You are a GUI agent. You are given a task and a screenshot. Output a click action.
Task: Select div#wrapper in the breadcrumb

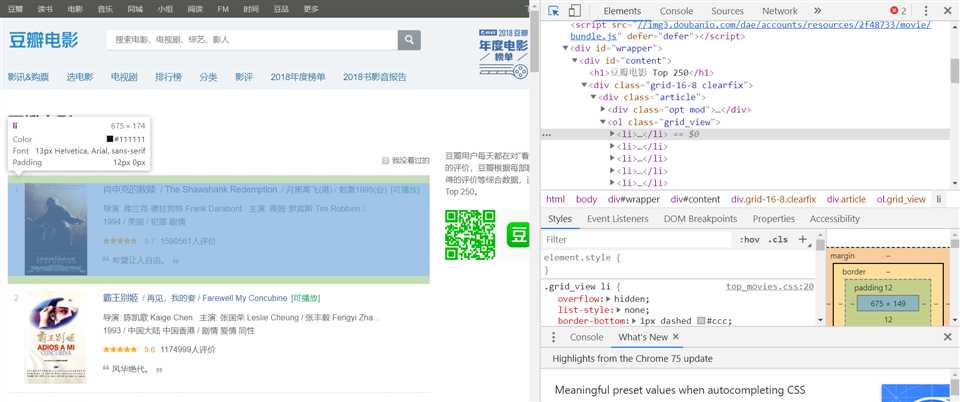tap(634, 199)
